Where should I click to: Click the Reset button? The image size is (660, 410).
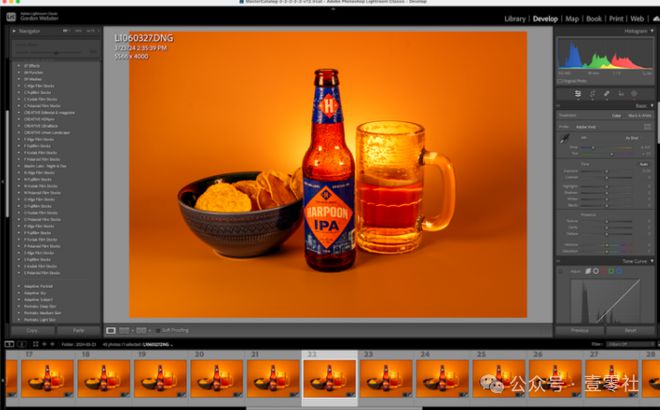(631, 330)
